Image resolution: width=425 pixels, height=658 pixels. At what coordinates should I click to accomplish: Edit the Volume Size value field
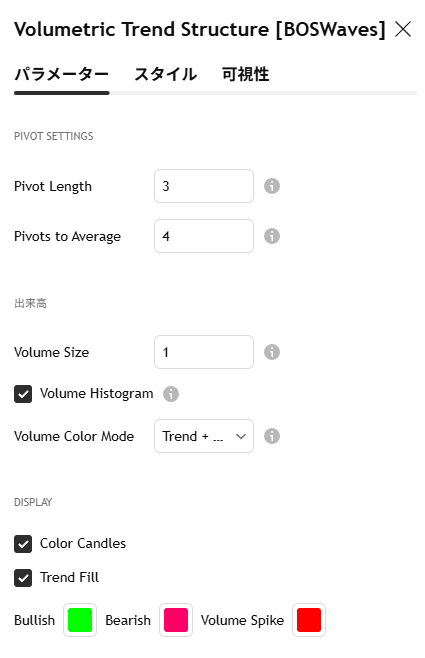(204, 352)
